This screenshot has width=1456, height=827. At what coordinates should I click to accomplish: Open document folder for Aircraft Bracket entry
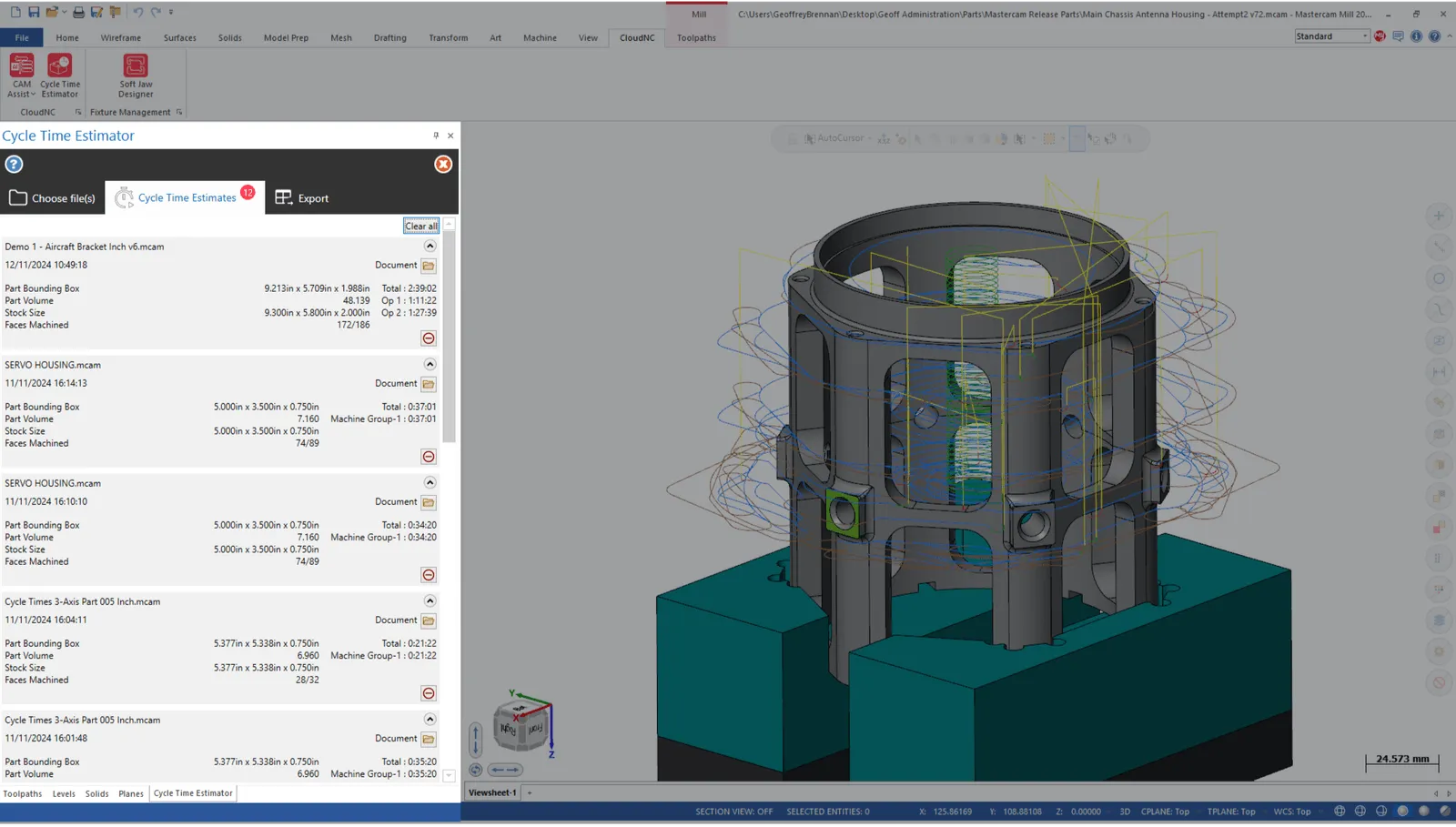point(429,266)
